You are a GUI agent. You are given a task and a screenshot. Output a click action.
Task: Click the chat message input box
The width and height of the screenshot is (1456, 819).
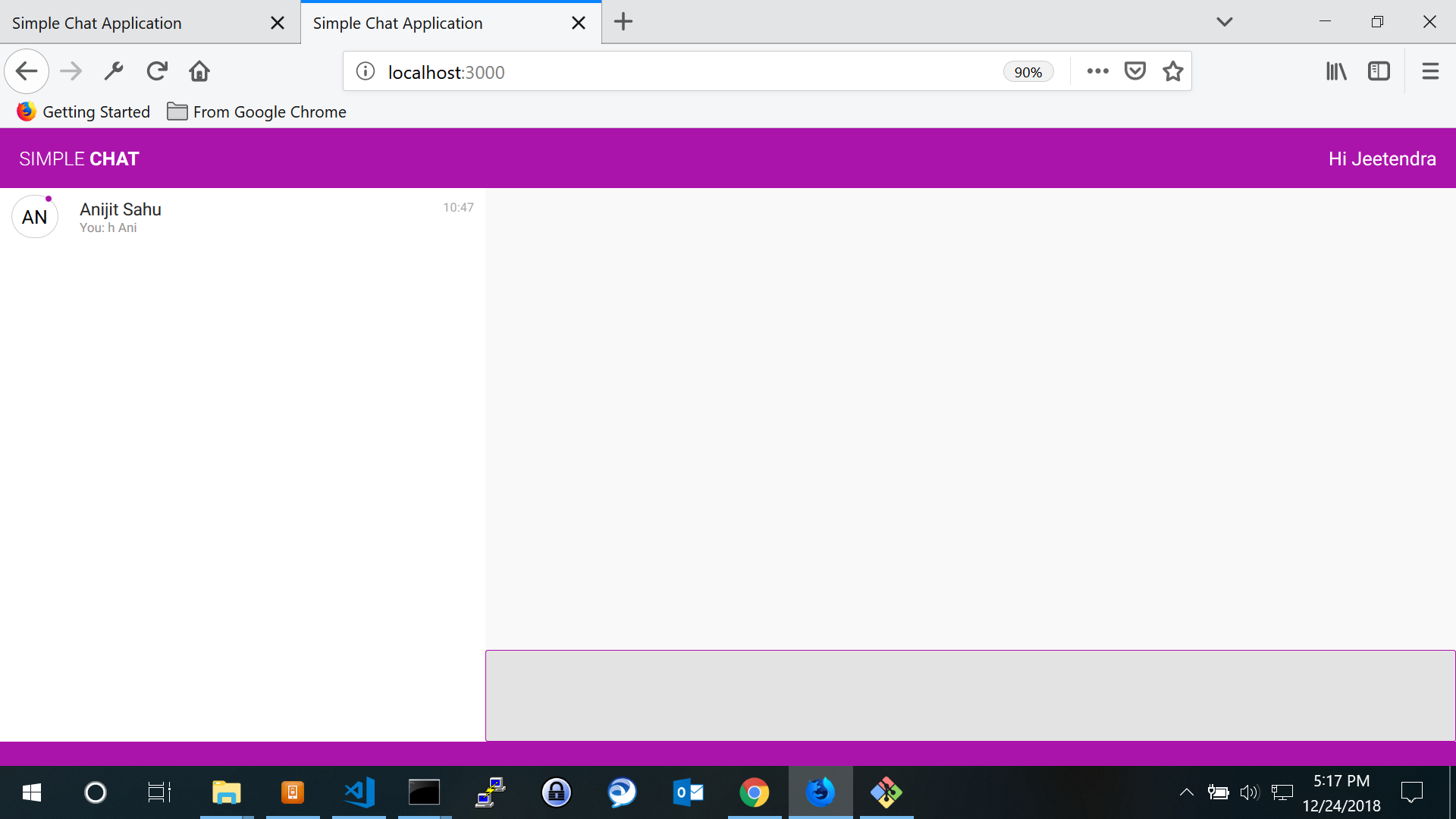pos(970,695)
